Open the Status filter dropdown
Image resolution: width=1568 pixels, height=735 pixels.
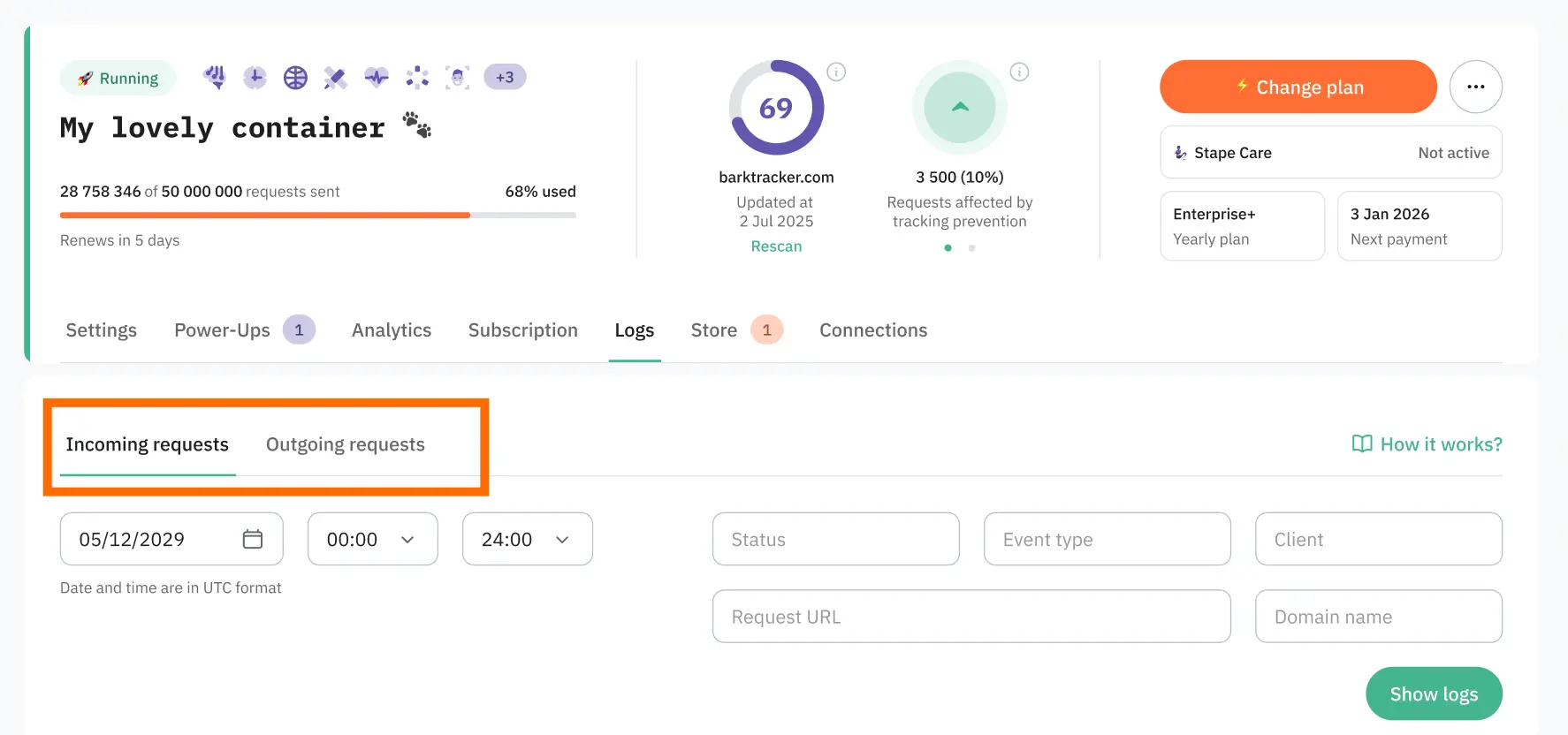tap(835, 539)
